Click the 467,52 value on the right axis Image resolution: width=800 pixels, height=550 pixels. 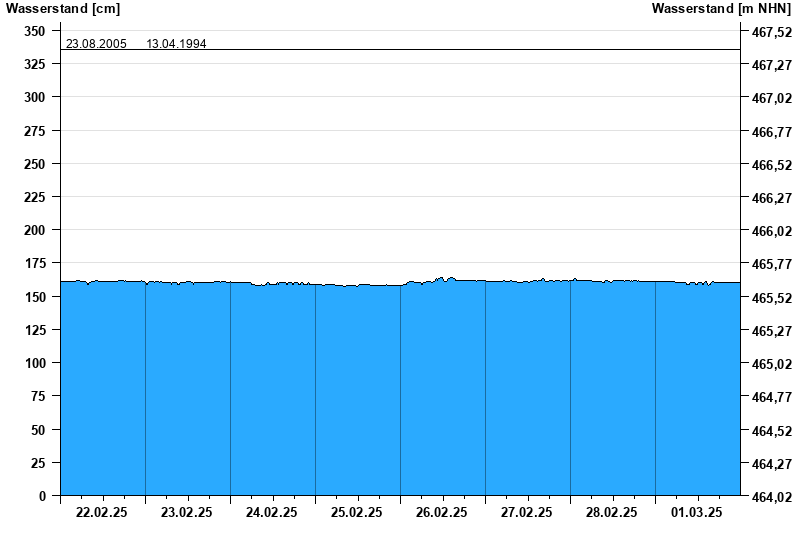click(x=771, y=32)
